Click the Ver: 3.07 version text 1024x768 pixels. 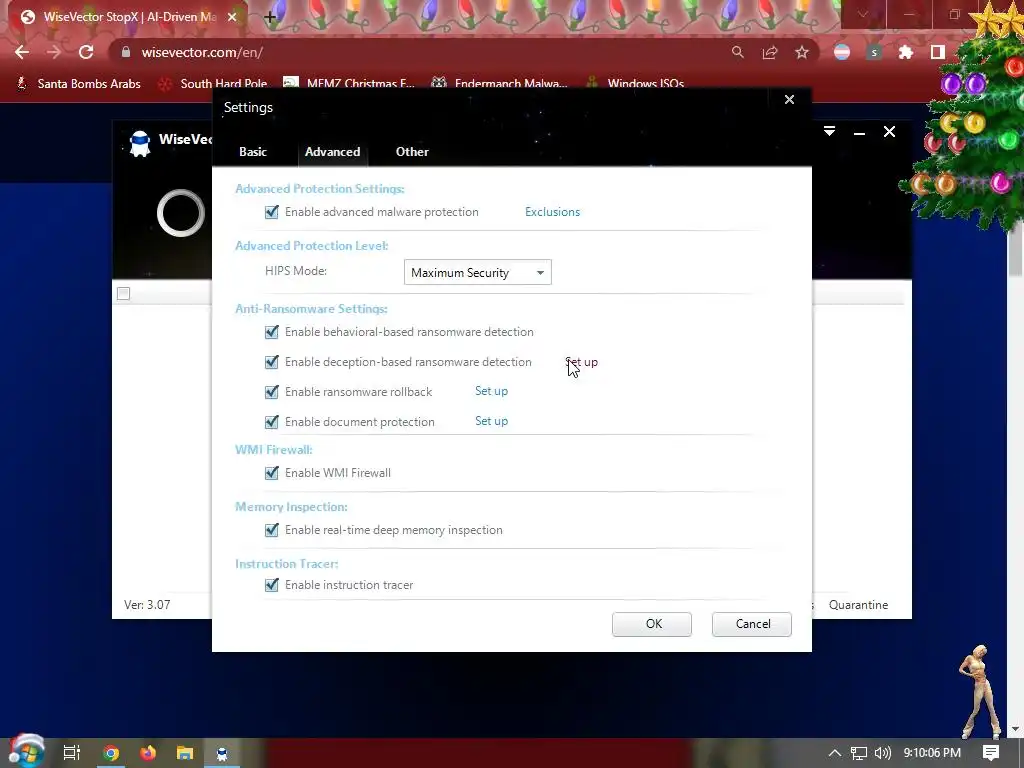(x=147, y=605)
